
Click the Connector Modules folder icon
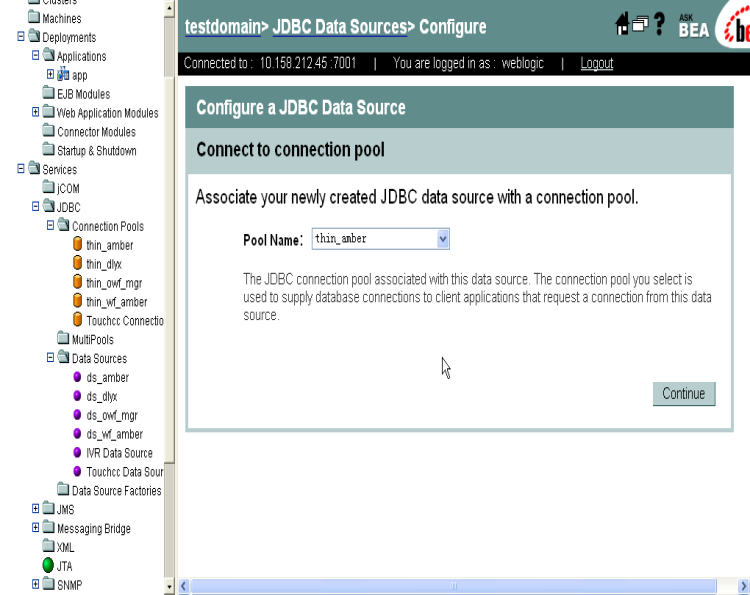(48, 130)
